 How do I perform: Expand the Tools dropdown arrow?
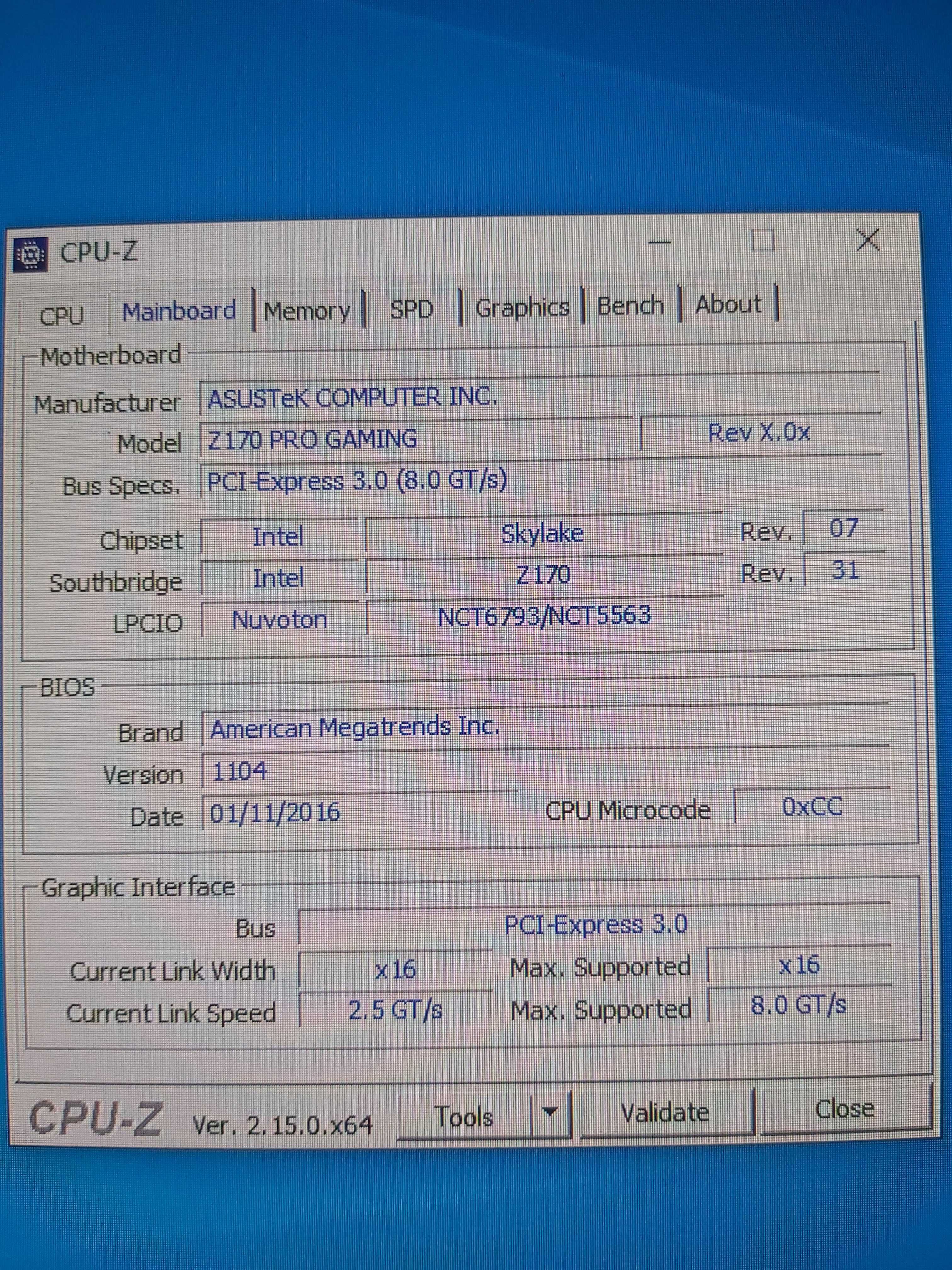550,1114
